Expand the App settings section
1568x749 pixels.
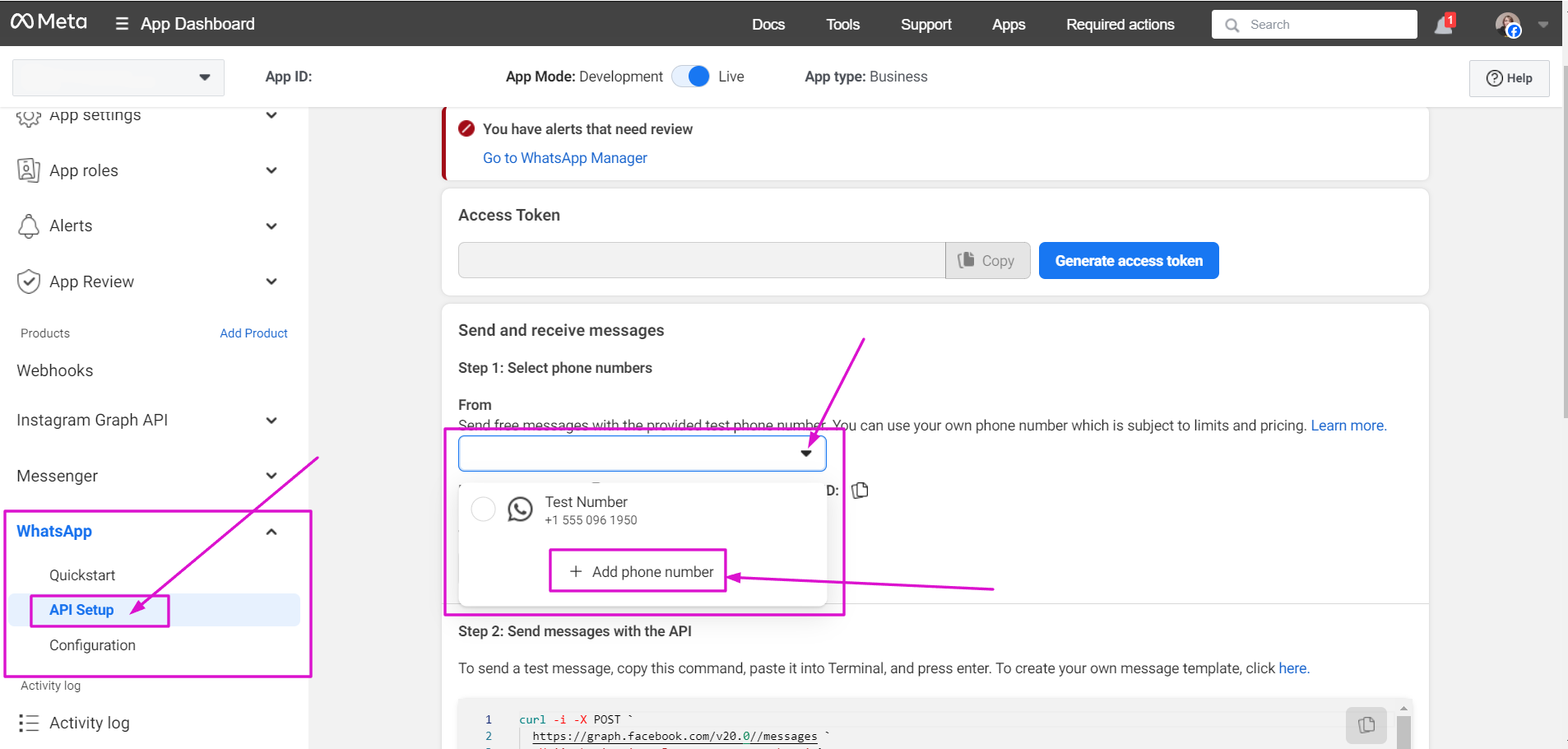[x=271, y=115]
